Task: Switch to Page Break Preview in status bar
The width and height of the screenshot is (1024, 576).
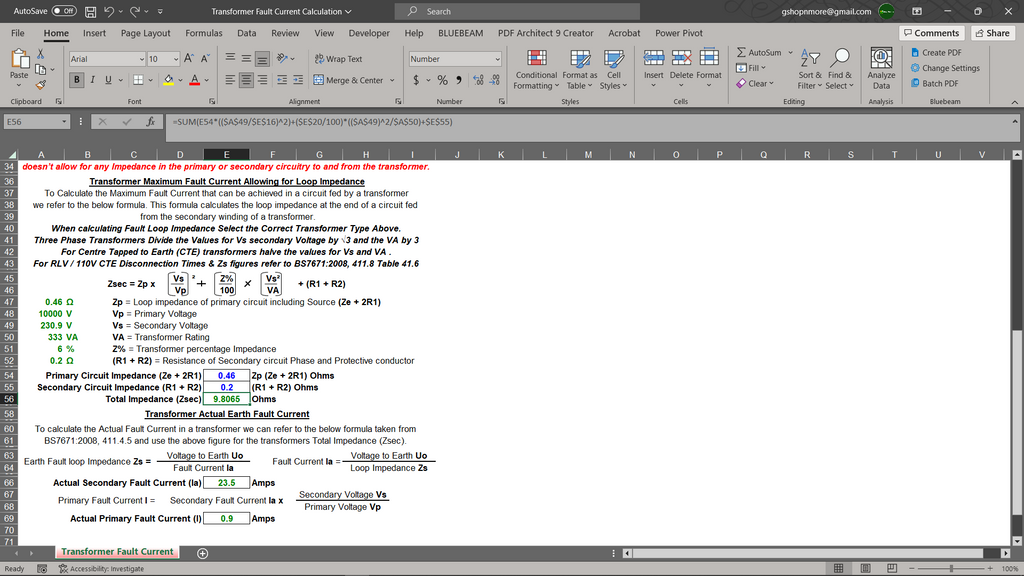Action: click(x=891, y=568)
